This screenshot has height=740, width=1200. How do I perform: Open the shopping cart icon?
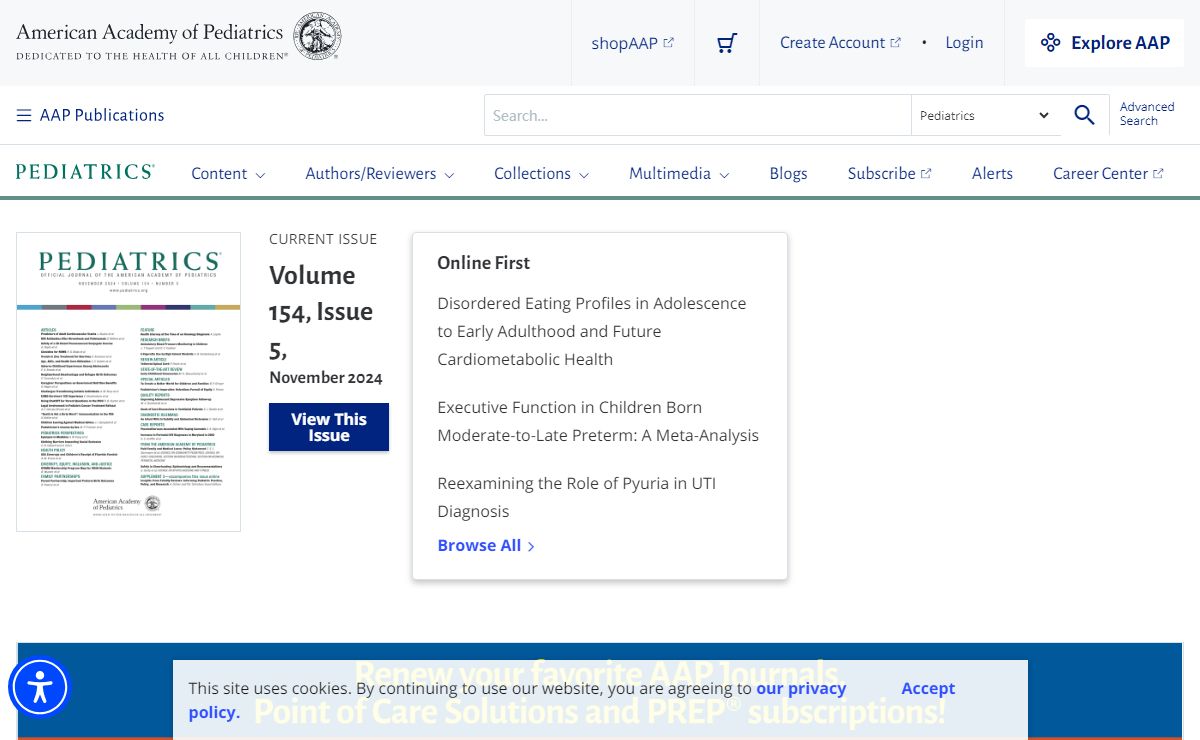pyautogui.click(x=727, y=43)
